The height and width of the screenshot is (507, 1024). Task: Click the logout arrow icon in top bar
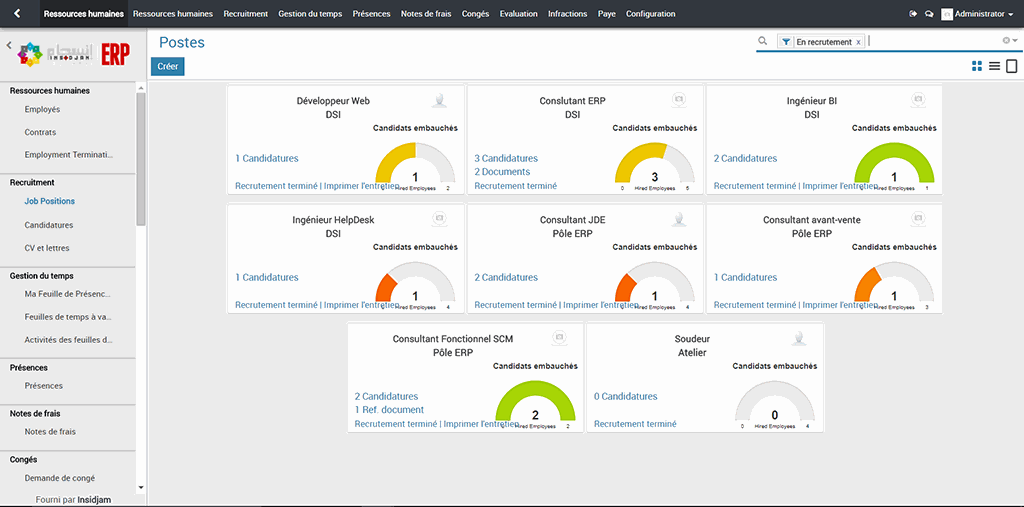tap(913, 14)
